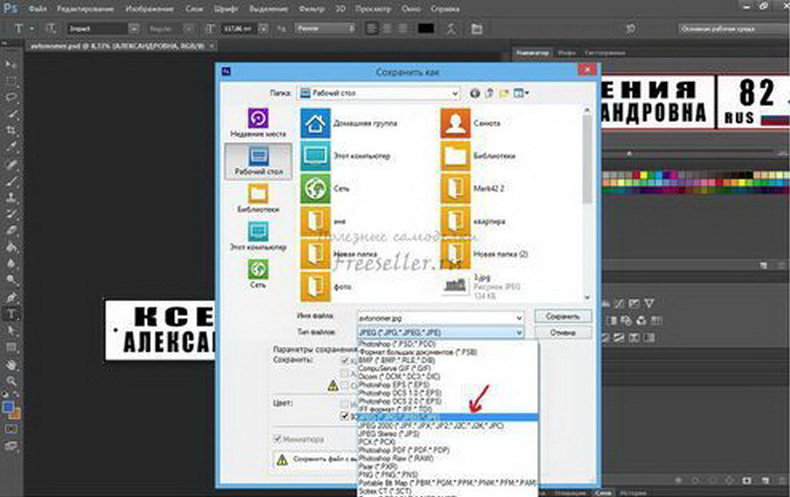790x497 pixels.
Task: Click the Сохранить button
Action: [562, 317]
